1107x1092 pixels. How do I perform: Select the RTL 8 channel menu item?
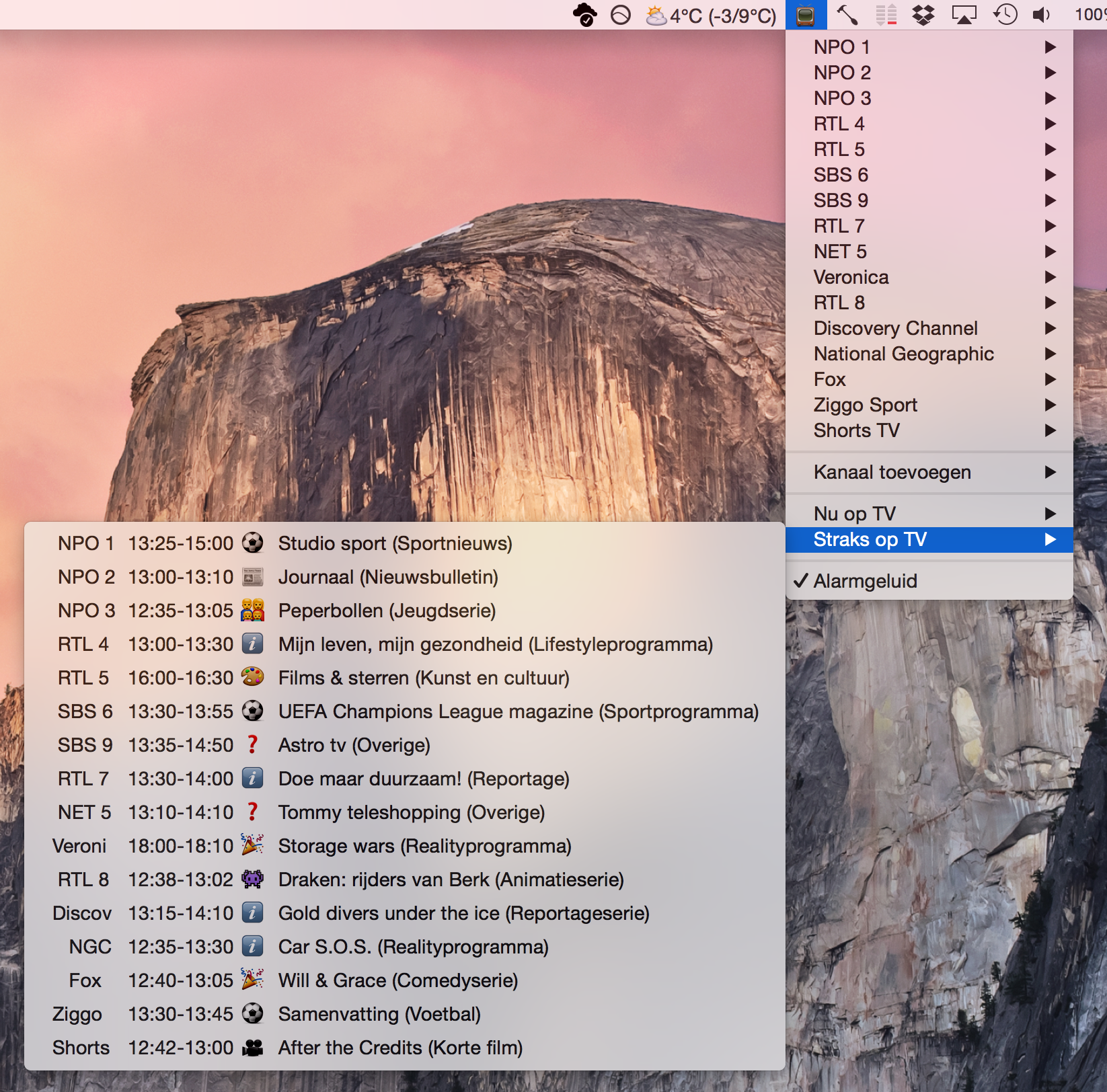point(929,303)
